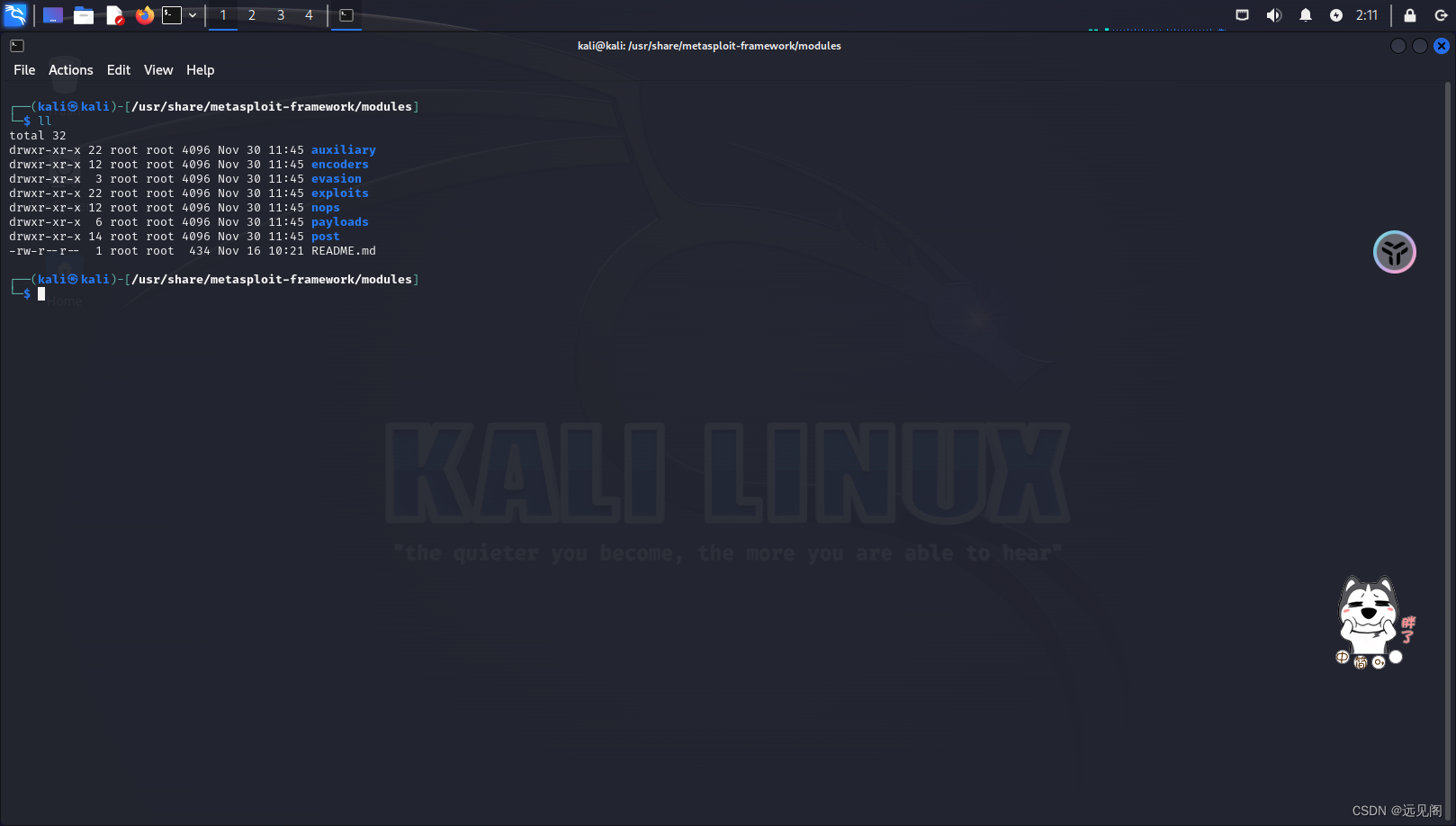Screen dimensions: 1456x826
Task: Switch to workspace 1
Action: tap(223, 15)
